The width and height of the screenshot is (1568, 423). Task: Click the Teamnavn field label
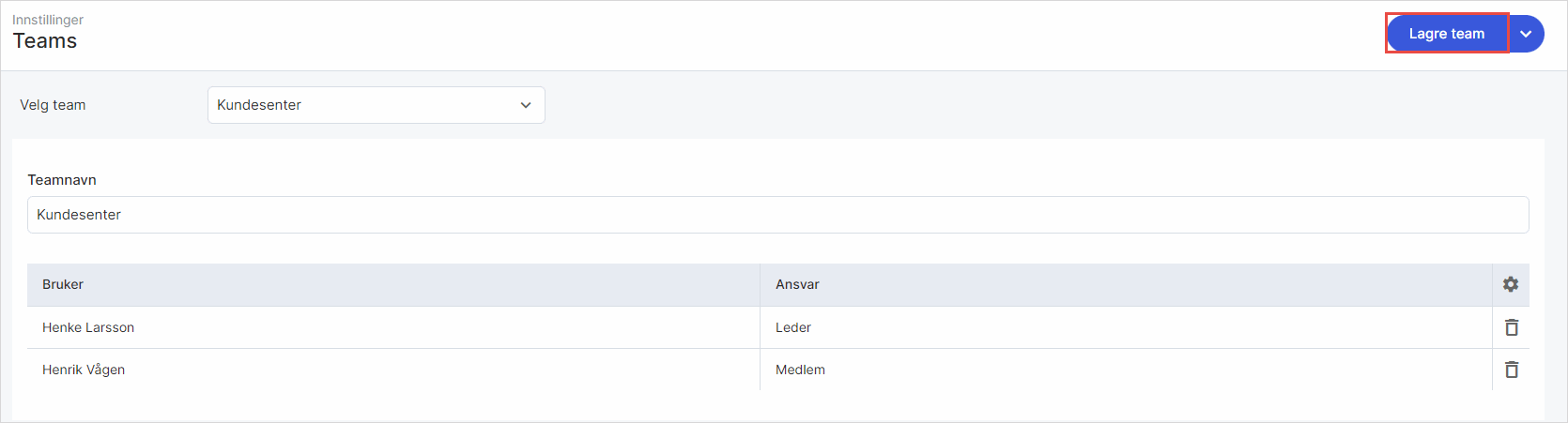pos(62,180)
